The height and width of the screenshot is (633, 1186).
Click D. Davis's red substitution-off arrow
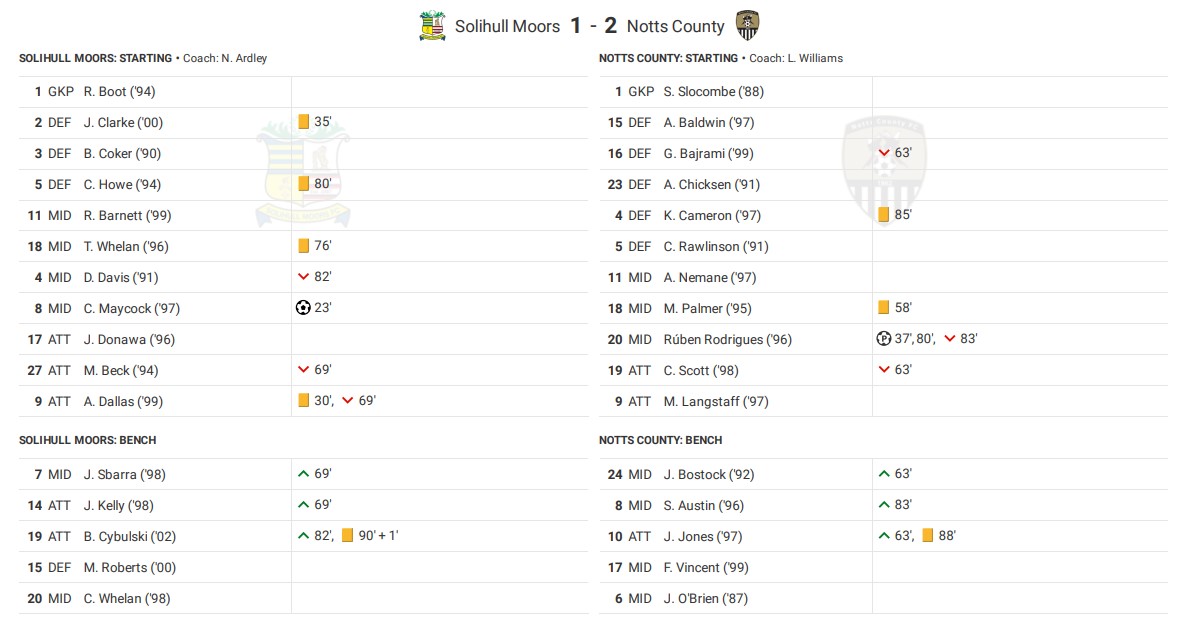[x=303, y=277]
